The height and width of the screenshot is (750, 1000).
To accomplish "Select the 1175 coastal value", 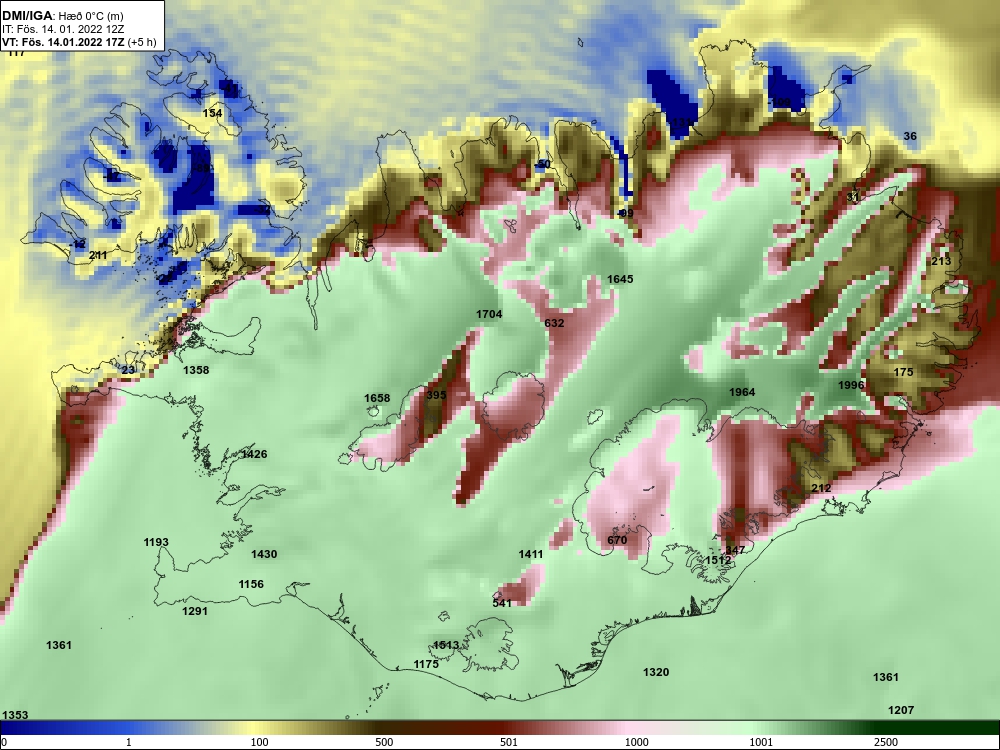I will pos(426,664).
